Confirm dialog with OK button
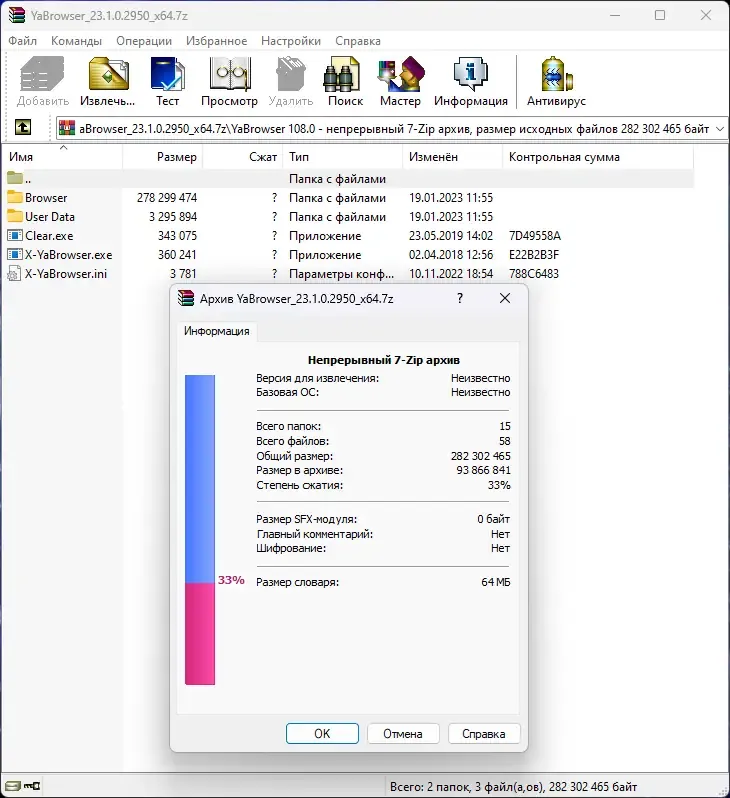This screenshot has height=798, width=730. [322, 733]
